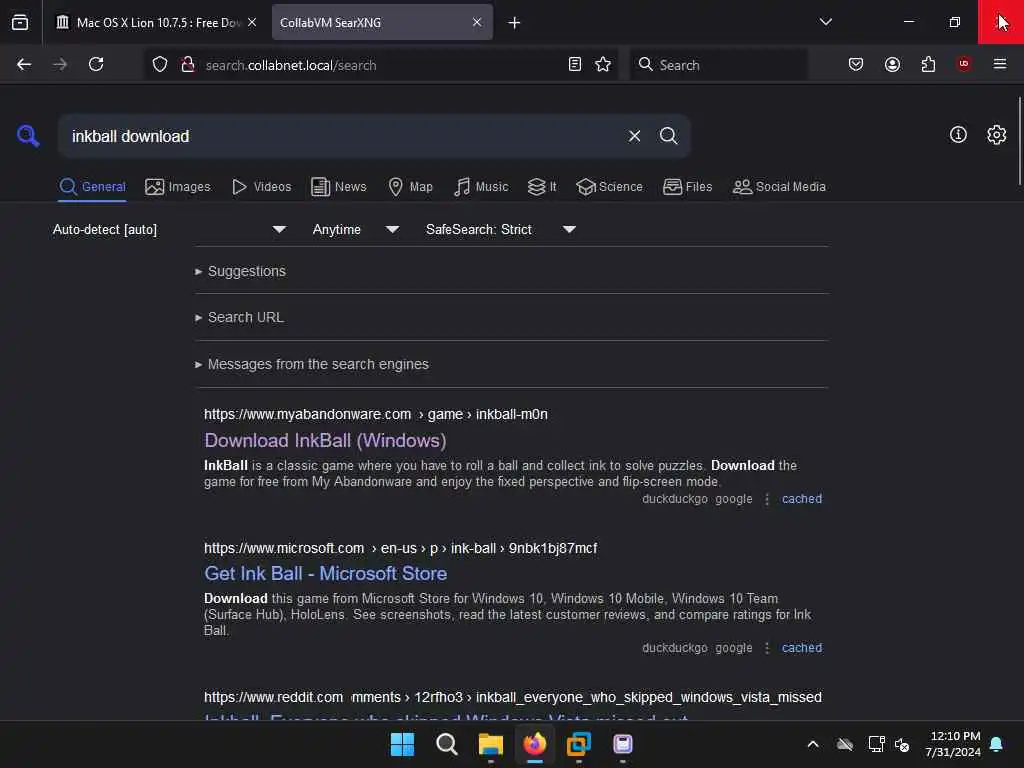Open cached link for Microsoft Store result

pos(802,648)
